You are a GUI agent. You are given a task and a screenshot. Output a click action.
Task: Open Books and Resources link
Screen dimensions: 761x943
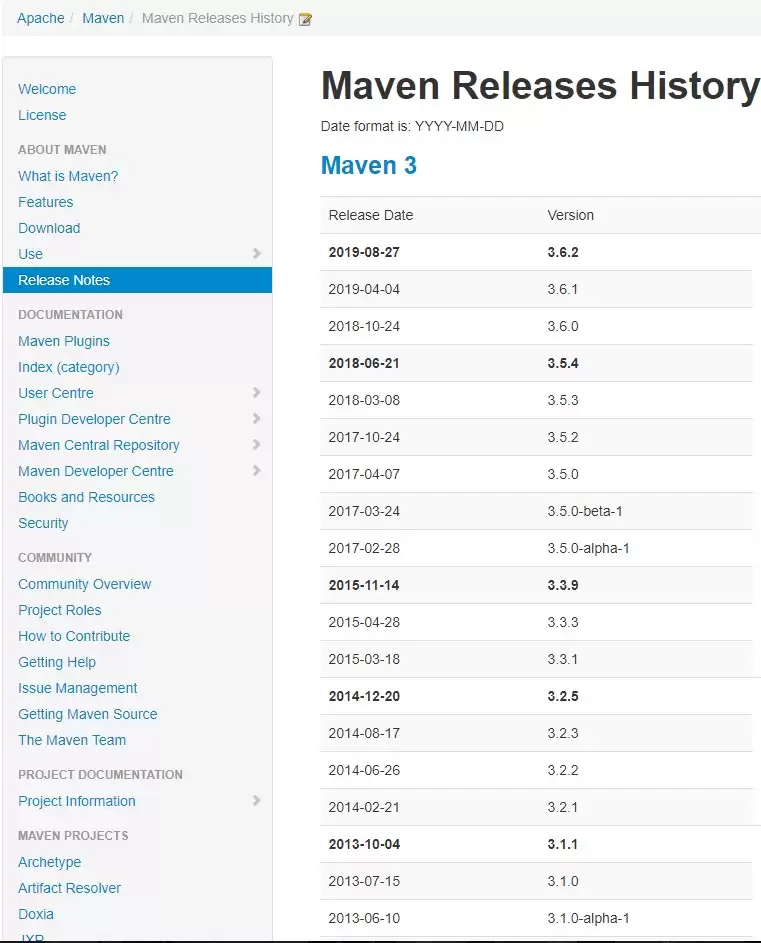click(87, 497)
